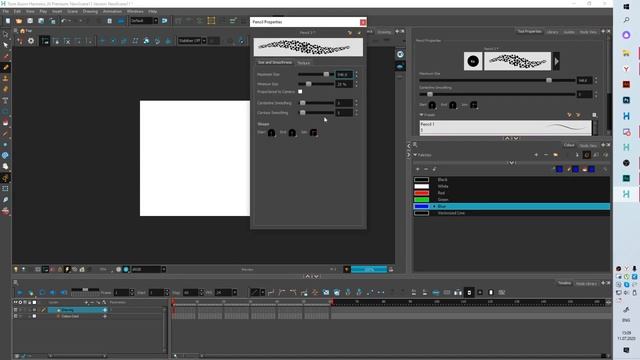Select the Colour tab in the colour panel
Image resolution: width=640 pixels, height=360 pixels.
tap(569, 145)
